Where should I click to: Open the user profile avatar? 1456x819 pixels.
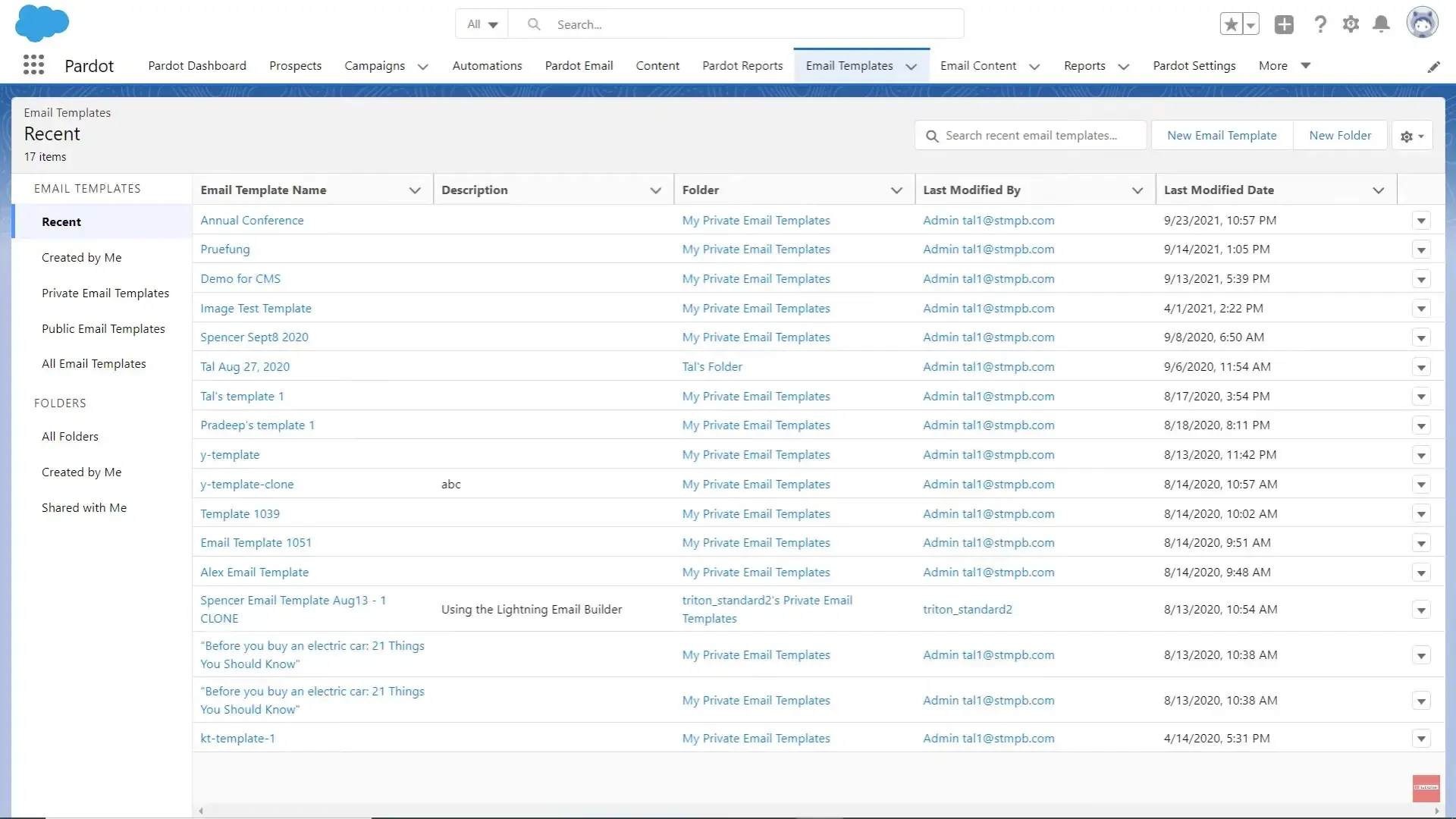coord(1422,23)
